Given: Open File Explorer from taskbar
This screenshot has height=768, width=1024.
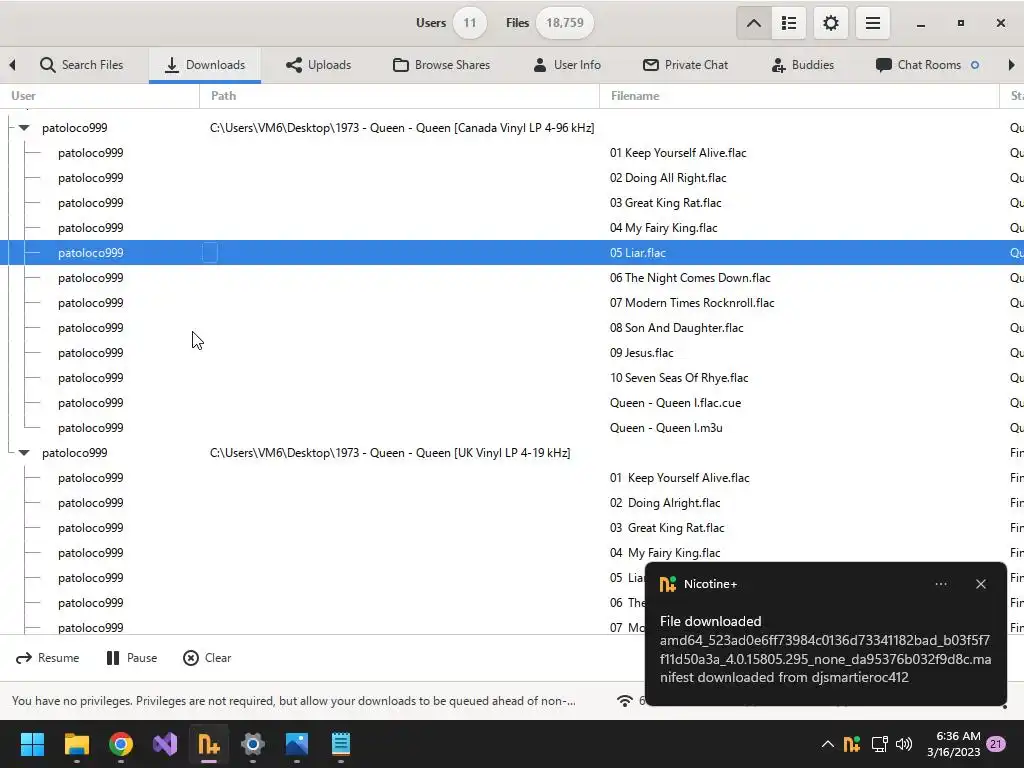Looking at the screenshot, I should tap(76, 744).
